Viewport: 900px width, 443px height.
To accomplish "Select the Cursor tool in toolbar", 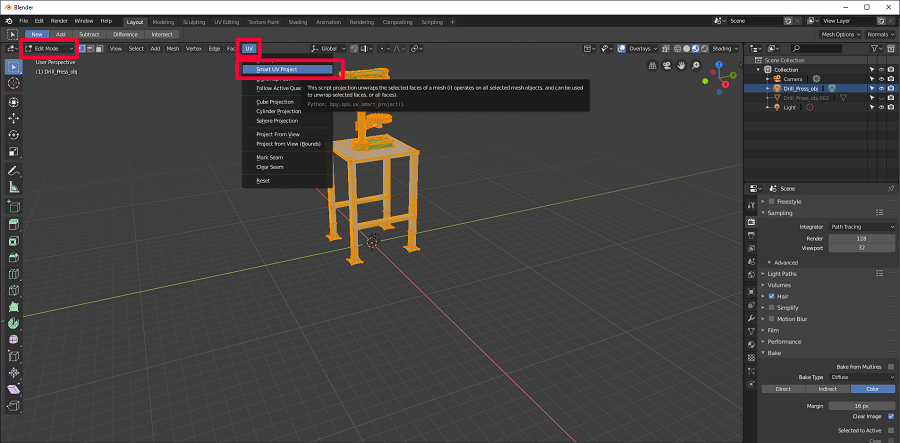I will click(x=14, y=83).
